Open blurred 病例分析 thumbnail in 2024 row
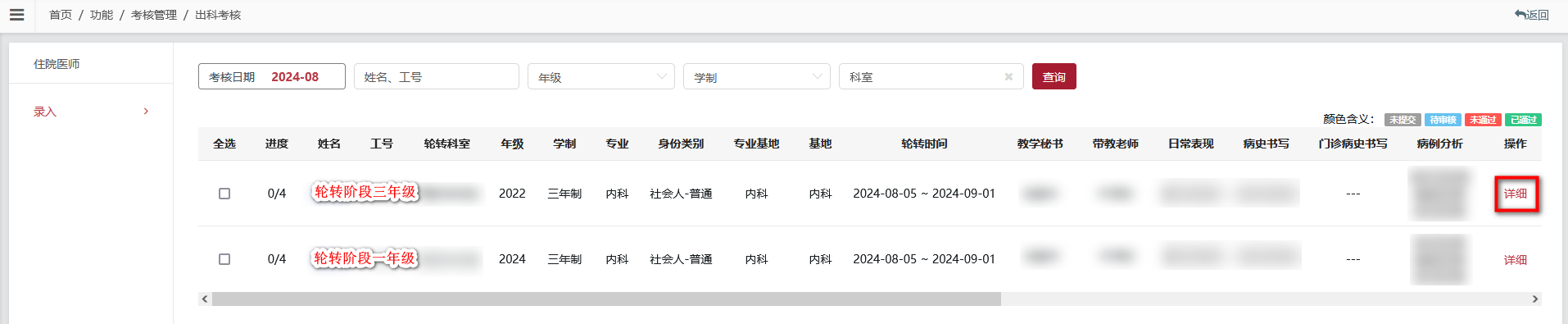The width and height of the screenshot is (1568, 324). pos(1440,259)
